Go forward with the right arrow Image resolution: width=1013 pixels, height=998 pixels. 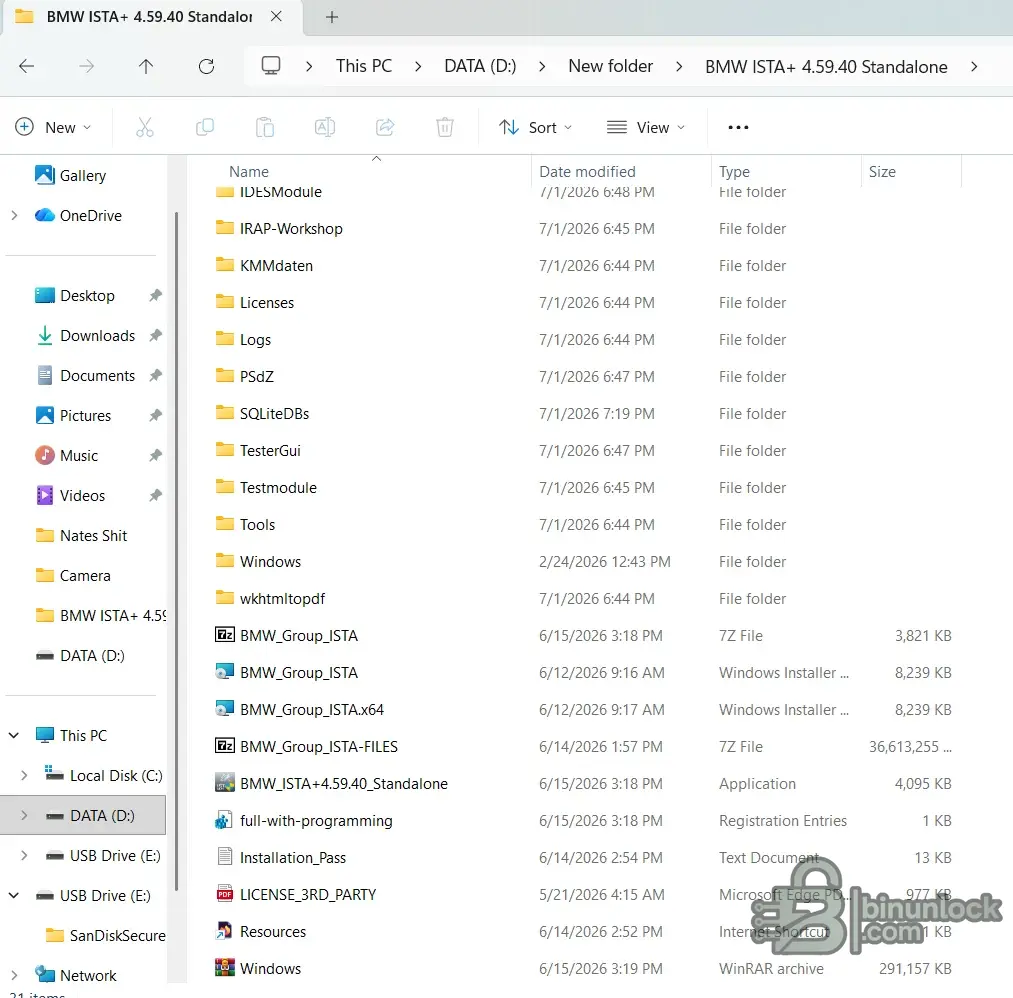coord(87,66)
